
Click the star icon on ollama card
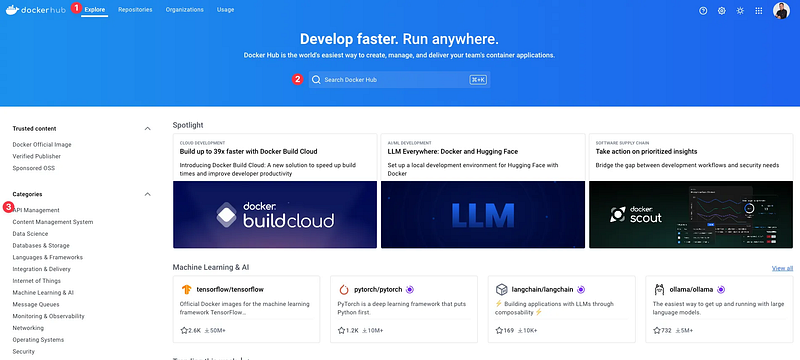click(657, 330)
